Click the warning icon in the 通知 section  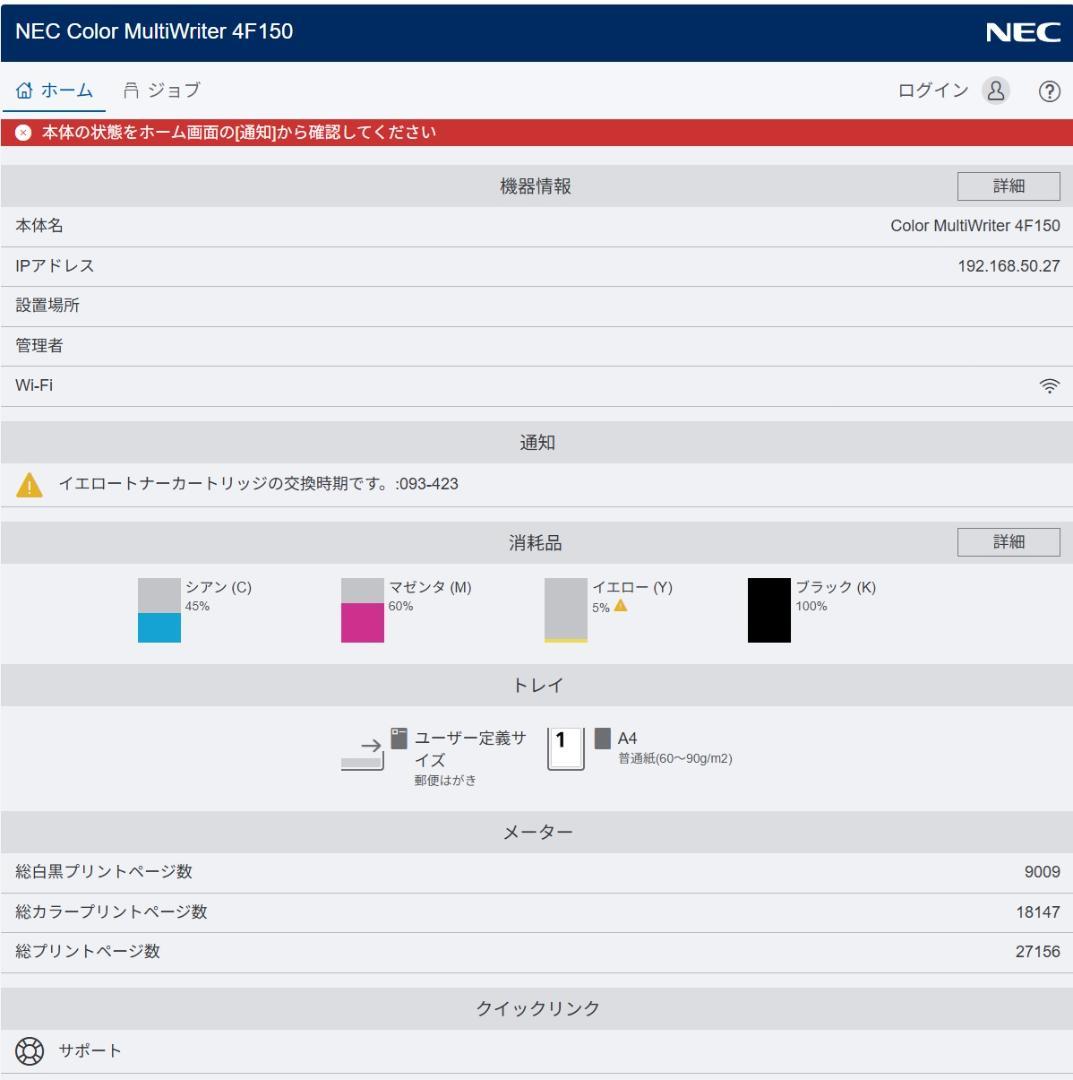31,484
